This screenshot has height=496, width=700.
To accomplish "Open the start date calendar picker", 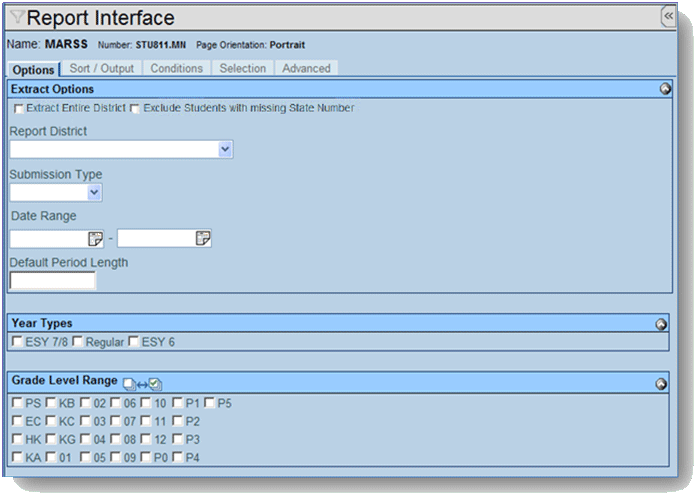I will click(96, 238).
